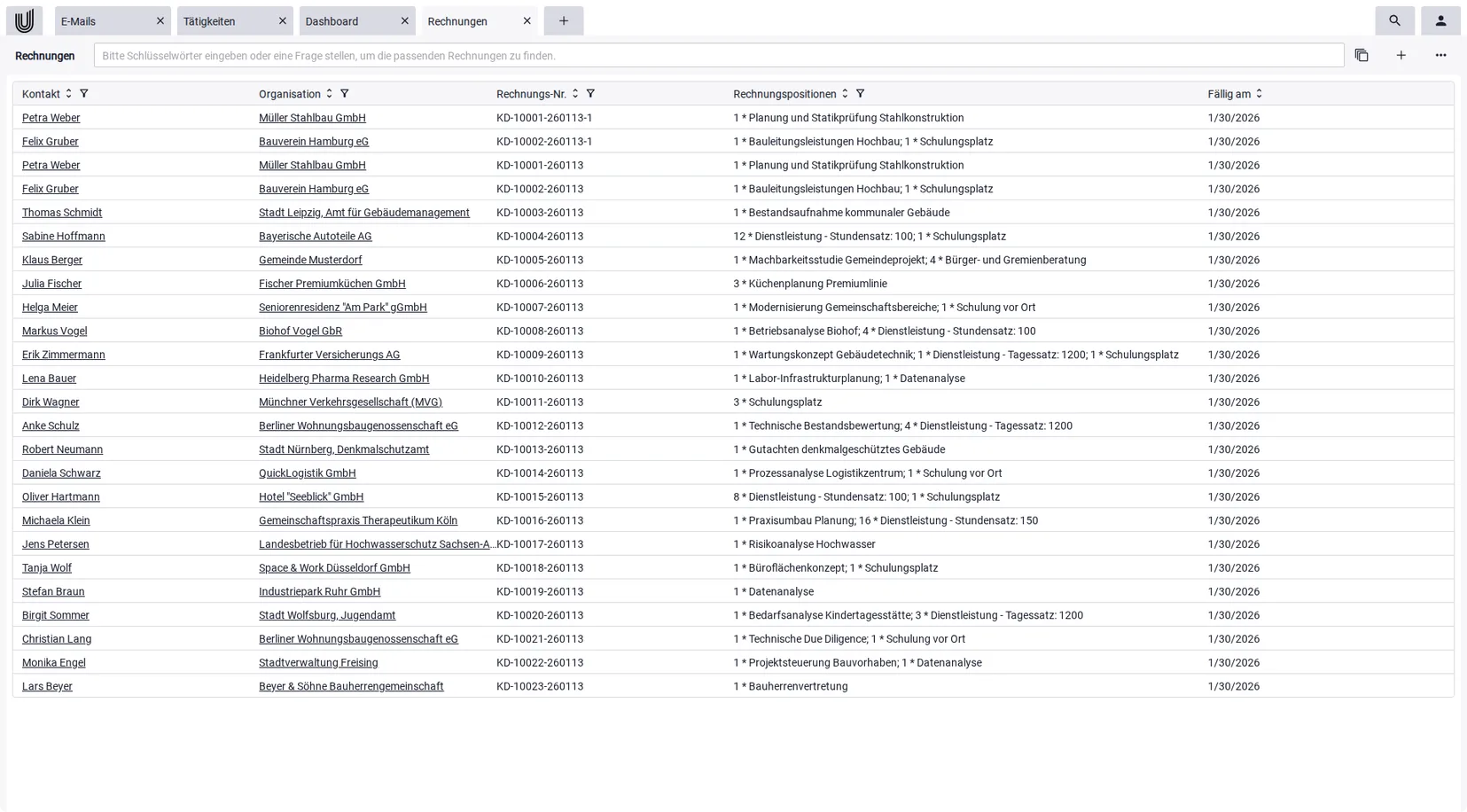The image size is (1467, 812).
Task: Open the more options ellipsis menu
Action: 1440,55
